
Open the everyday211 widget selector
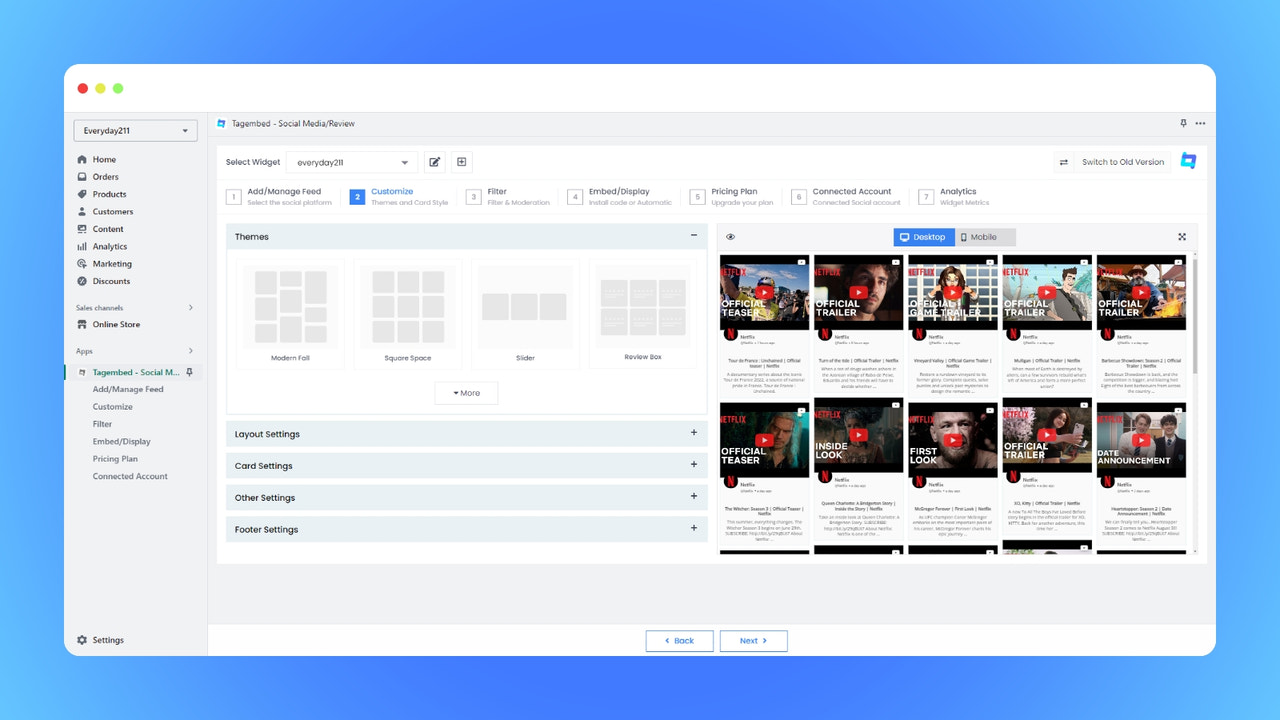(x=352, y=162)
